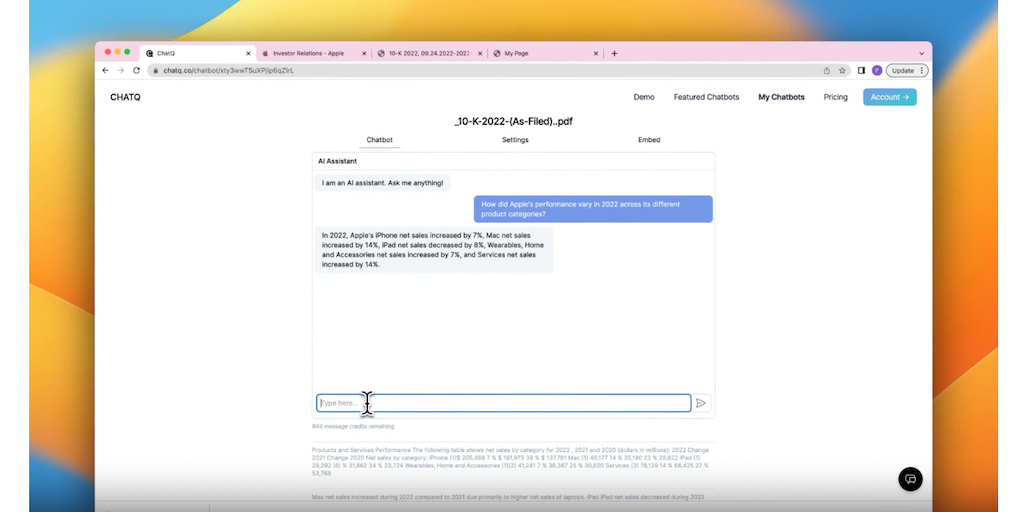Click the share icon in address bar
The height and width of the screenshot is (512, 1024).
[827, 71]
